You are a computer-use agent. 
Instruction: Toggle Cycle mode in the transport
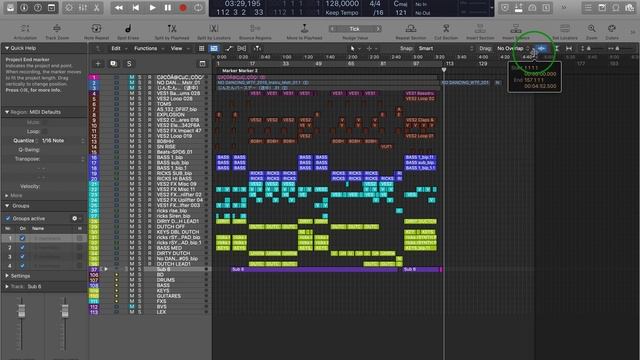point(198,8)
